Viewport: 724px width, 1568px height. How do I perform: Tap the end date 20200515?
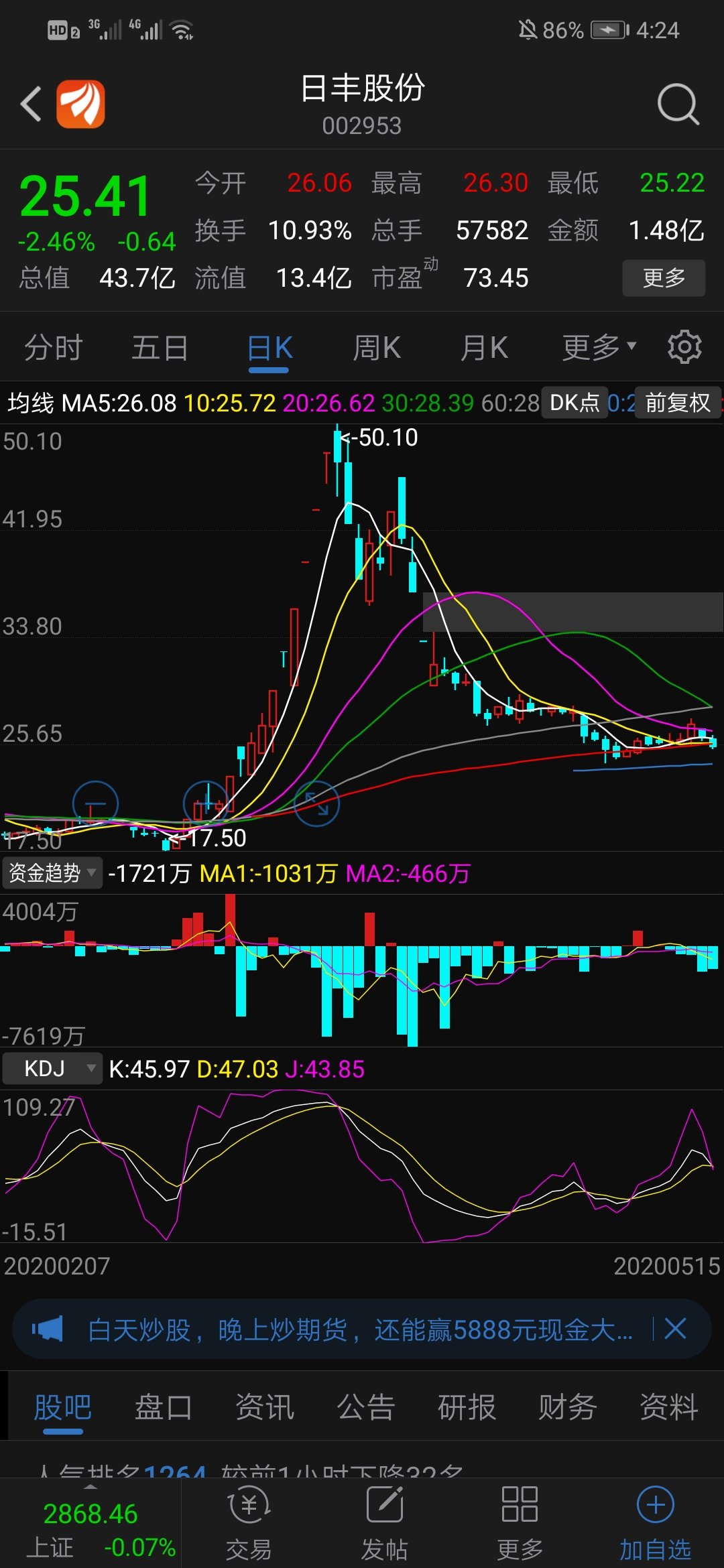[667, 1266]
